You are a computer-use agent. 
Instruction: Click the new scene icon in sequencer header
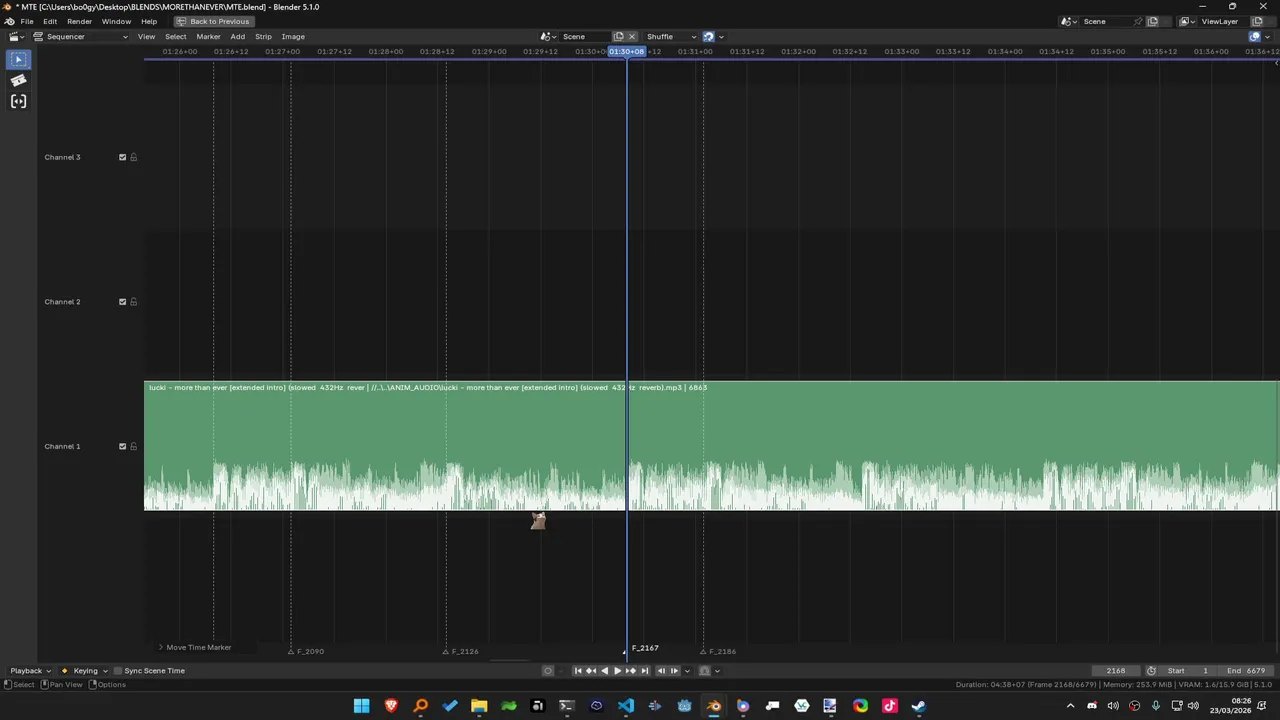618,36
